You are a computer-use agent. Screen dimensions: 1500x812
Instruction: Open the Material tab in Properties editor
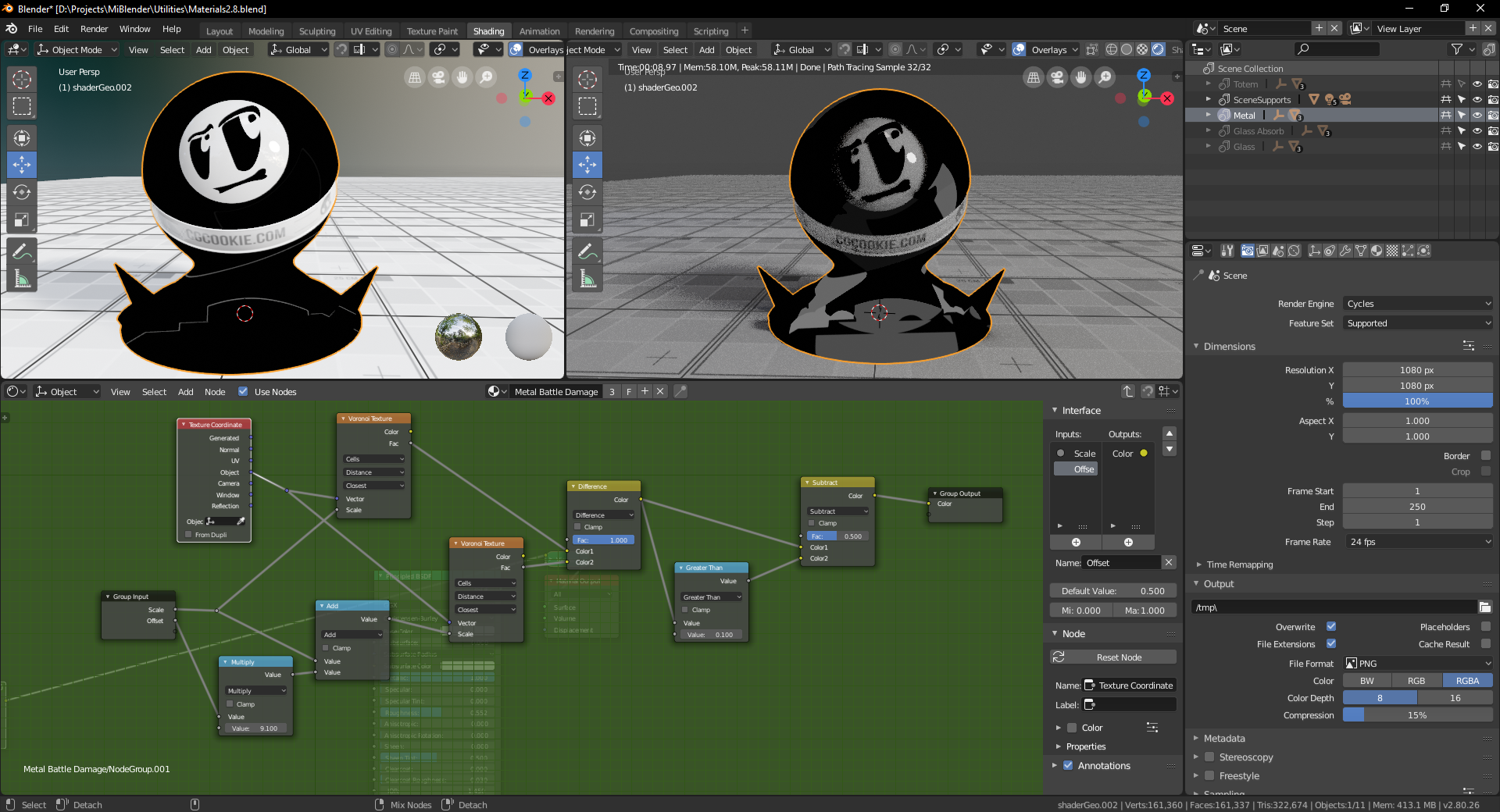1377,251
